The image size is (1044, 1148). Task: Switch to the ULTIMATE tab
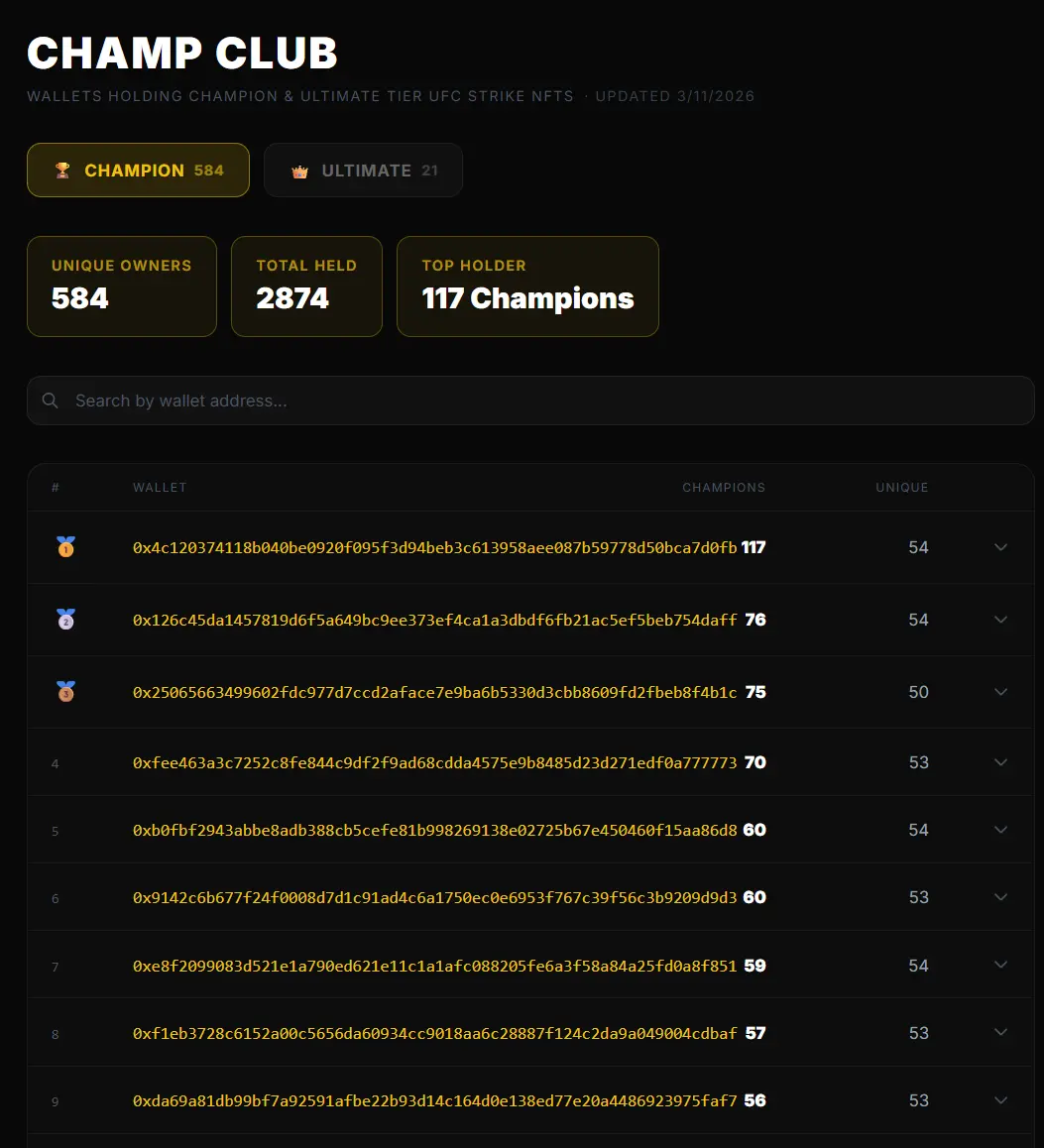[x=363, y=170]
